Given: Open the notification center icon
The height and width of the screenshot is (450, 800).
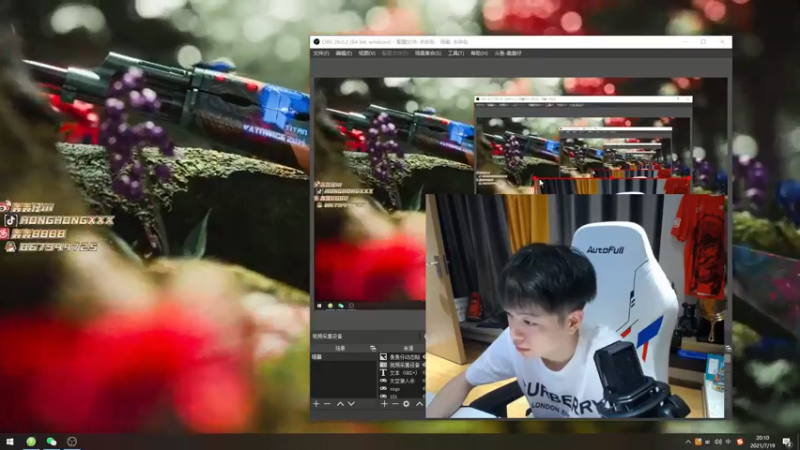Looking at the screenshot, I should (787, 442).
